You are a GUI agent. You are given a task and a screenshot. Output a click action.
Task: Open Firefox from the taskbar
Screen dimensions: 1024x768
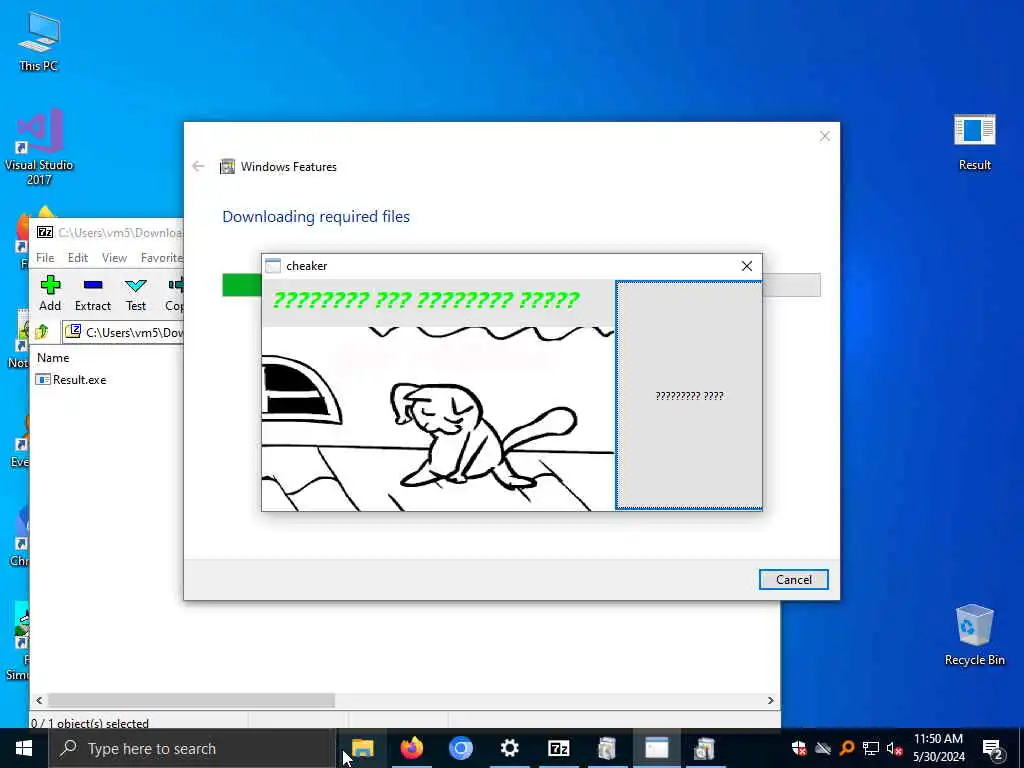pyautogui.click(x=411, y=748)
